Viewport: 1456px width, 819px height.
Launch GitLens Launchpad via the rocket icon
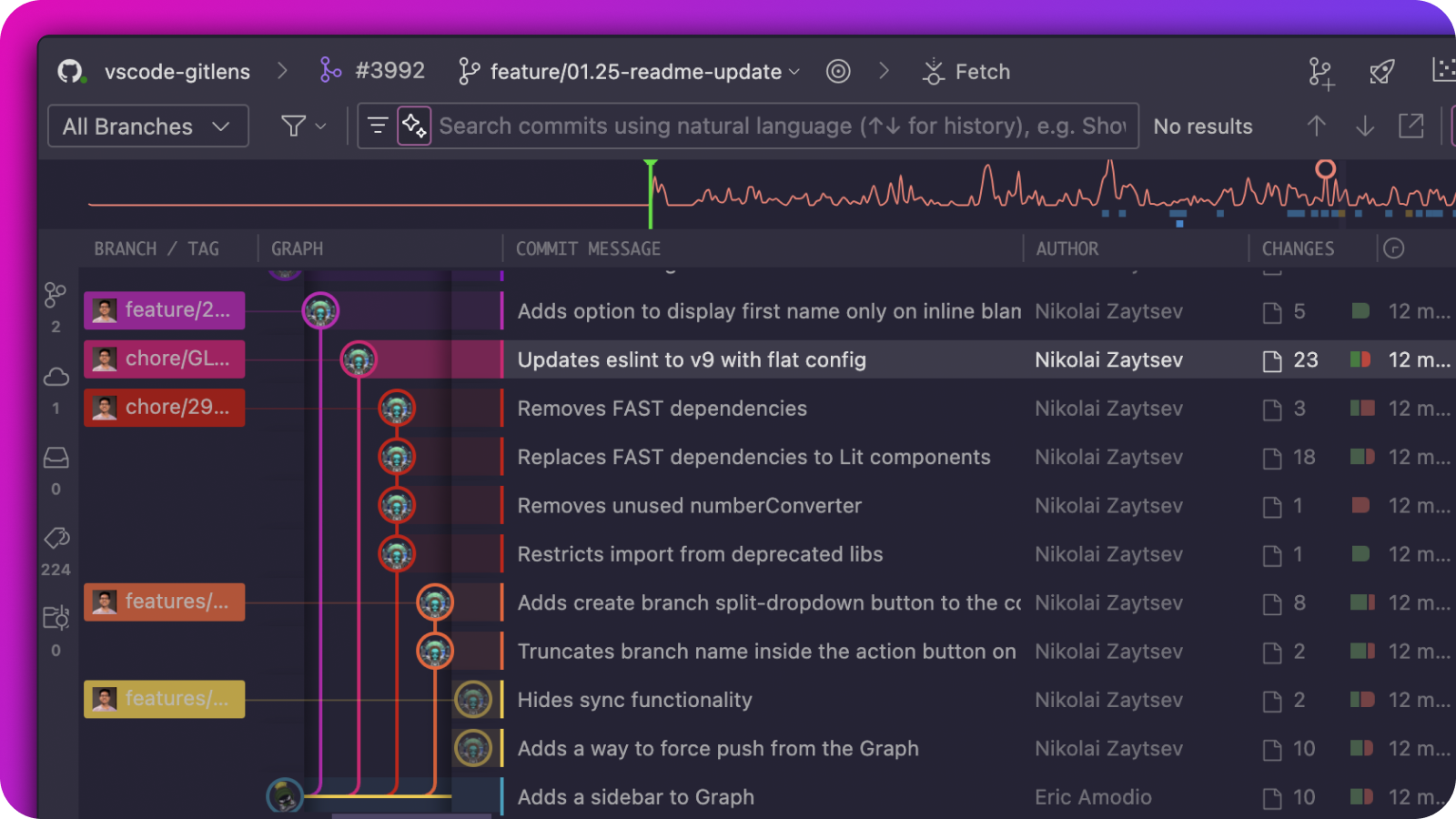(1381, 71)
